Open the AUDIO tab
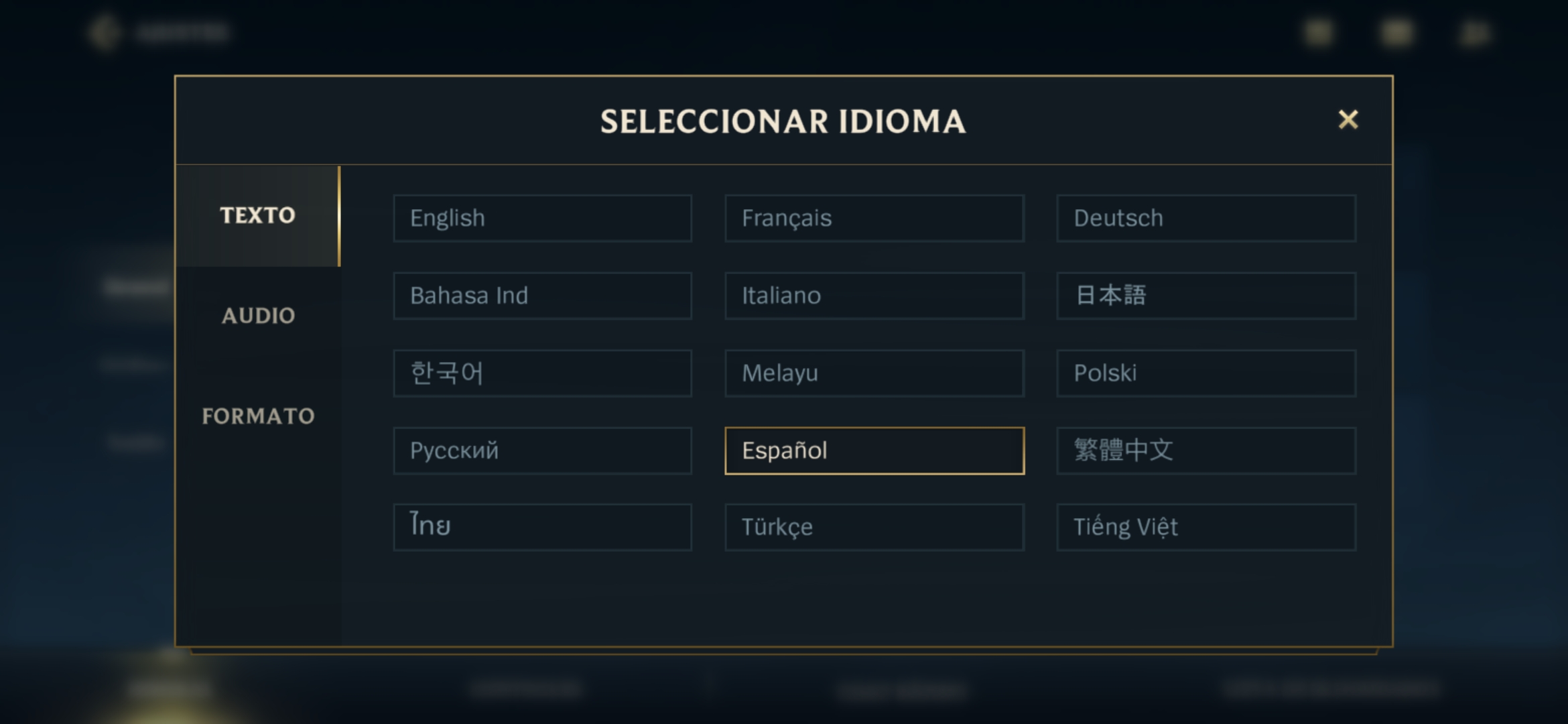Viewport: 1568px width, 724px height. point(258,316)
